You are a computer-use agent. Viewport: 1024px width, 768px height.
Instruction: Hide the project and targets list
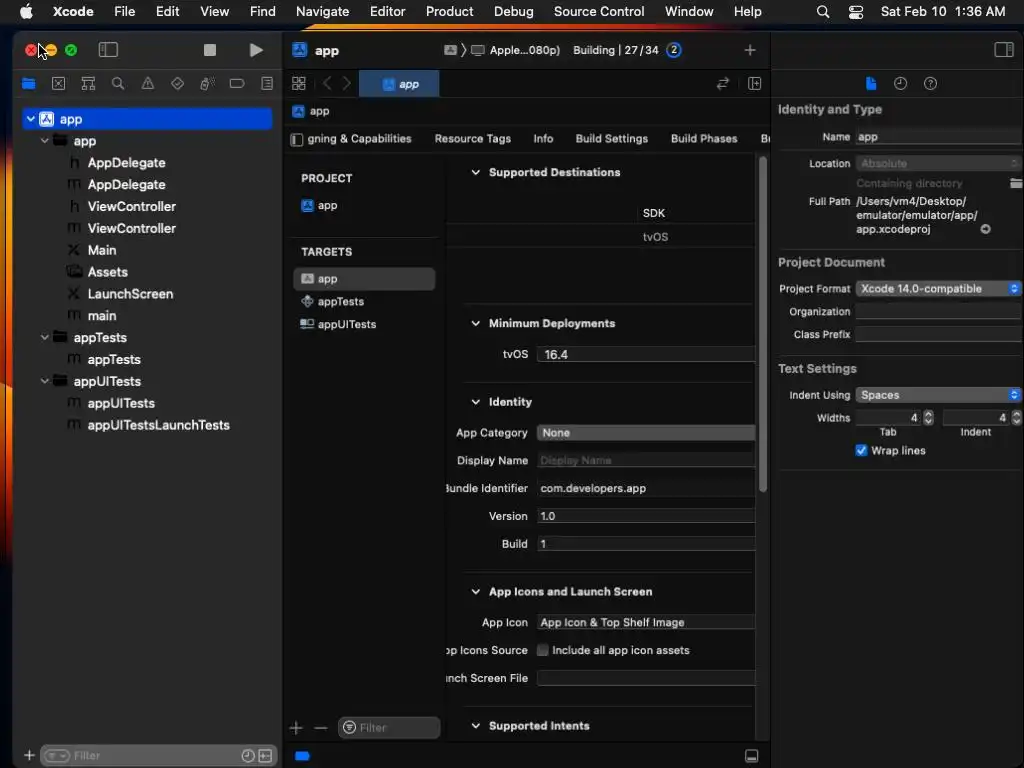click(x=297, y=139)
